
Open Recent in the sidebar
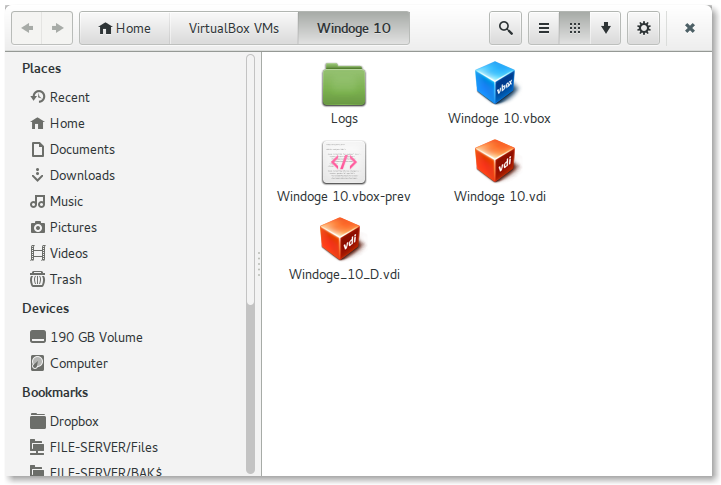coord(69,97)
